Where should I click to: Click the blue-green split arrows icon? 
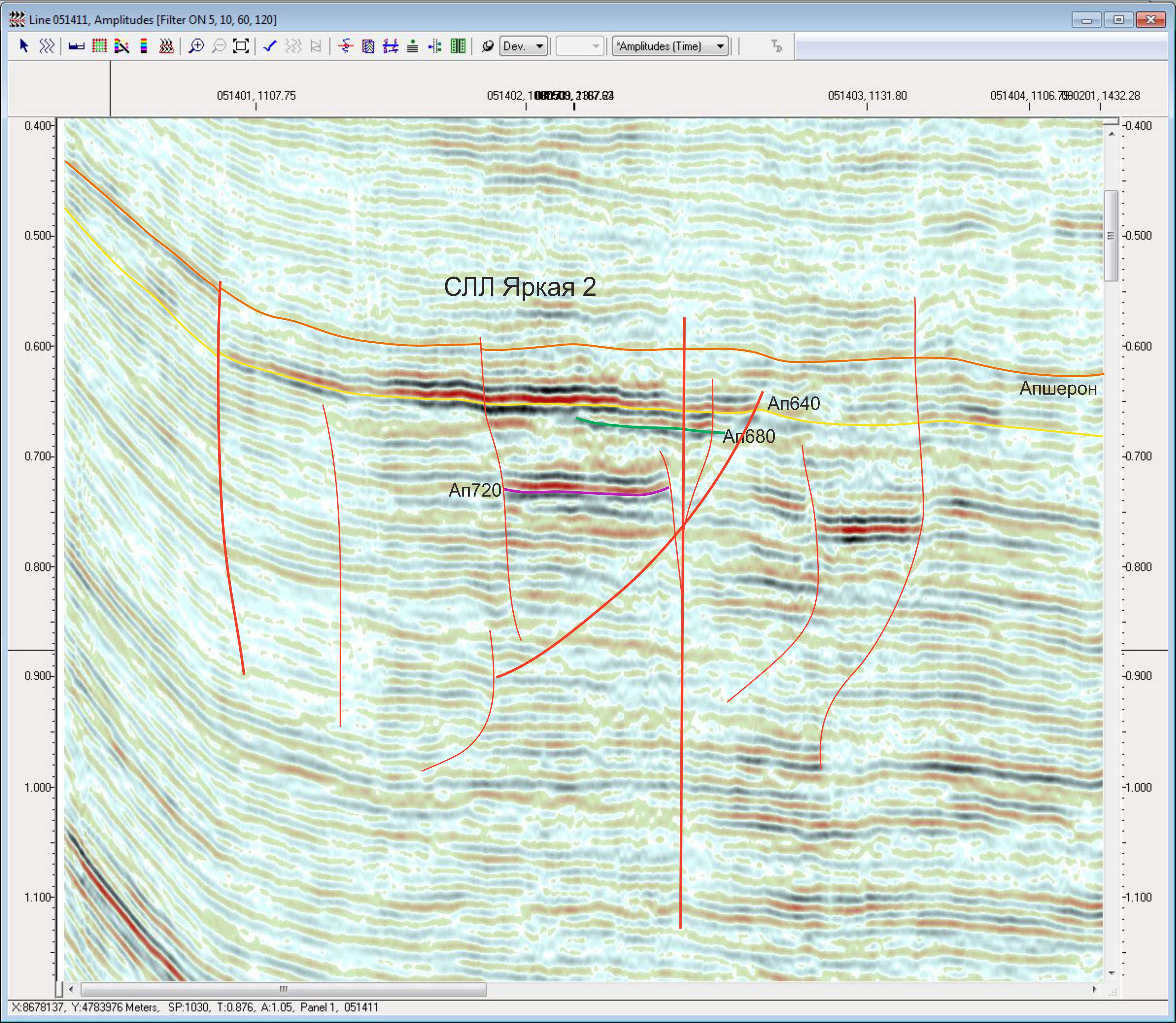[435, 46]
